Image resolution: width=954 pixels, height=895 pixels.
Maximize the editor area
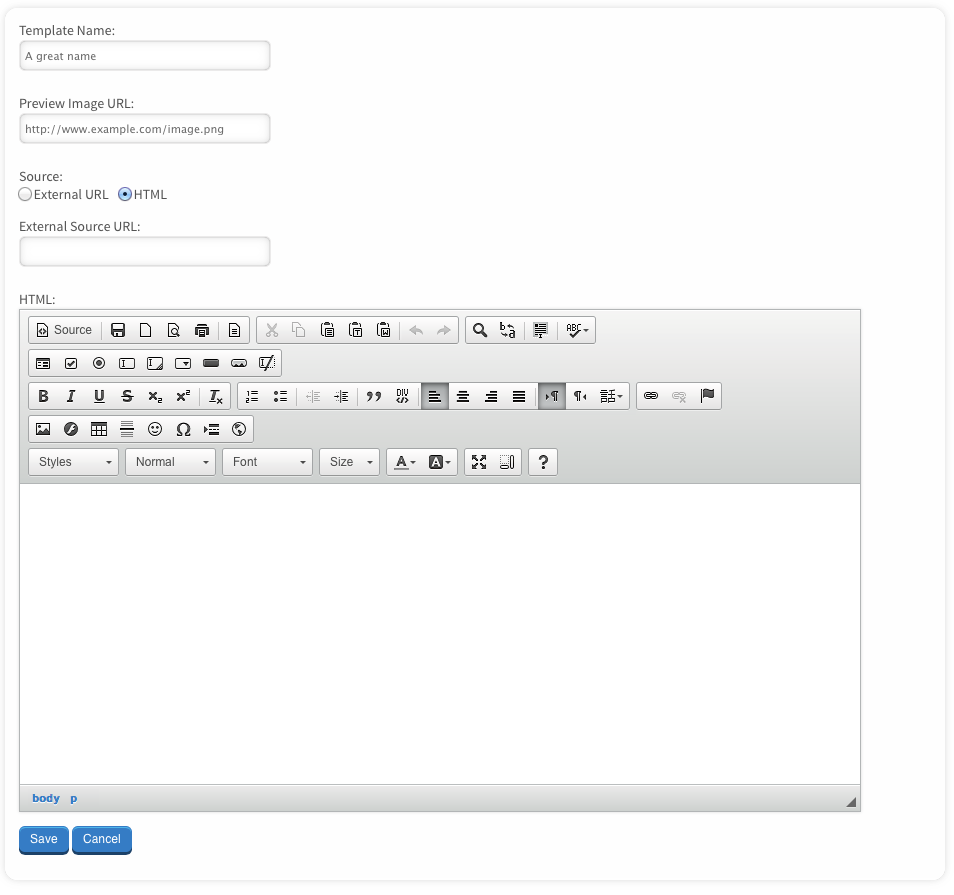coord(479,462)
